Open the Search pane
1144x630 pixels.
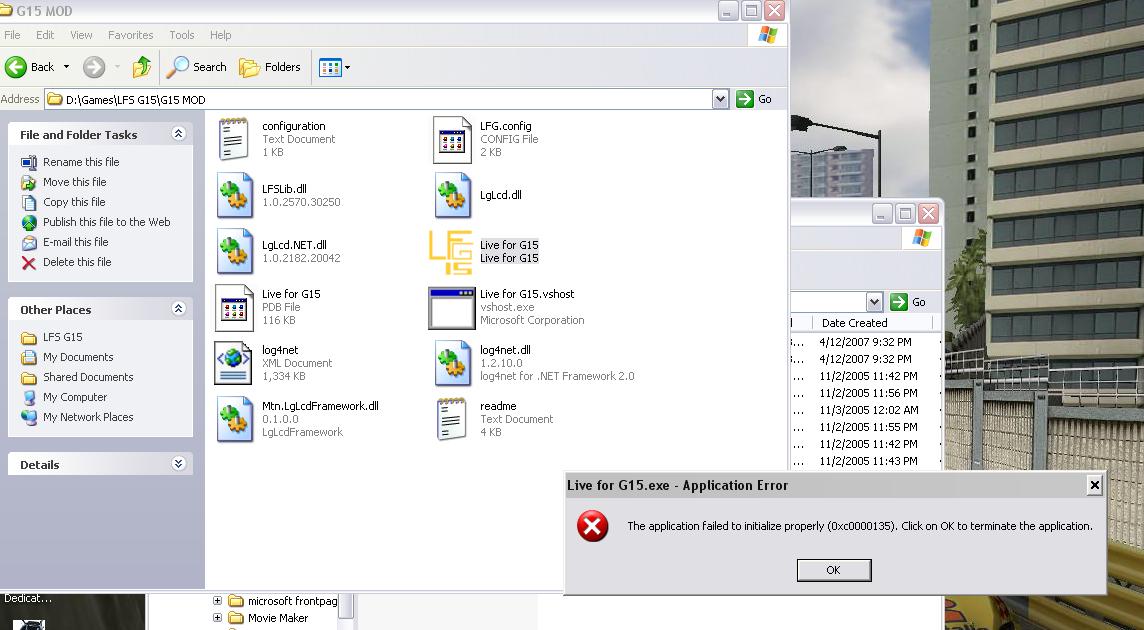[196, 67]
